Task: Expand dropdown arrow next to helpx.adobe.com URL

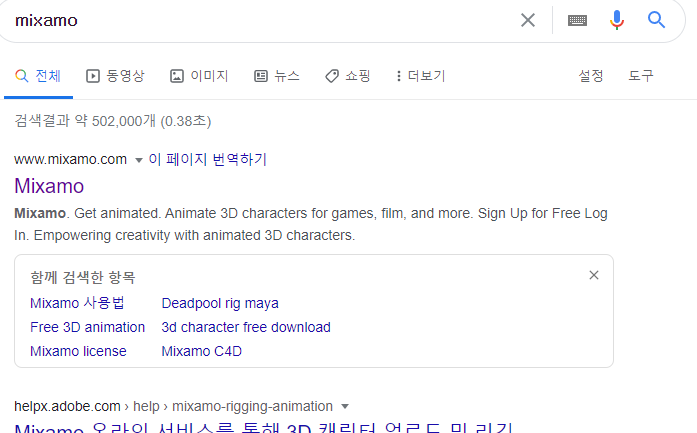Action: pyautogui.click(x=345, y=406)
